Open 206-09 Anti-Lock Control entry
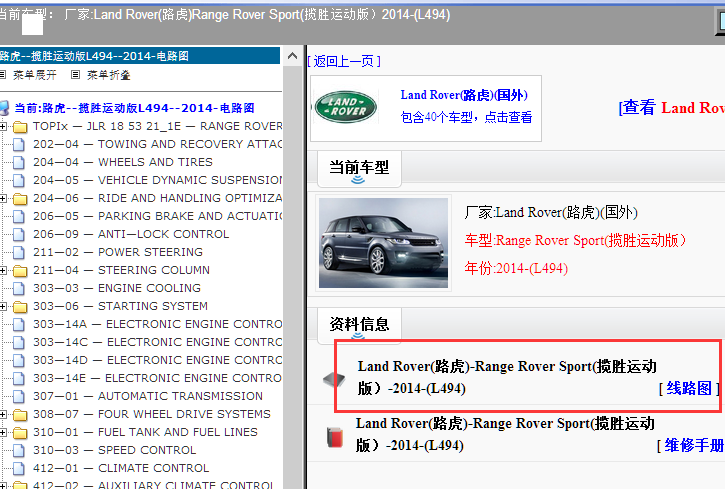Screen dimensions: 725x489 131,234
